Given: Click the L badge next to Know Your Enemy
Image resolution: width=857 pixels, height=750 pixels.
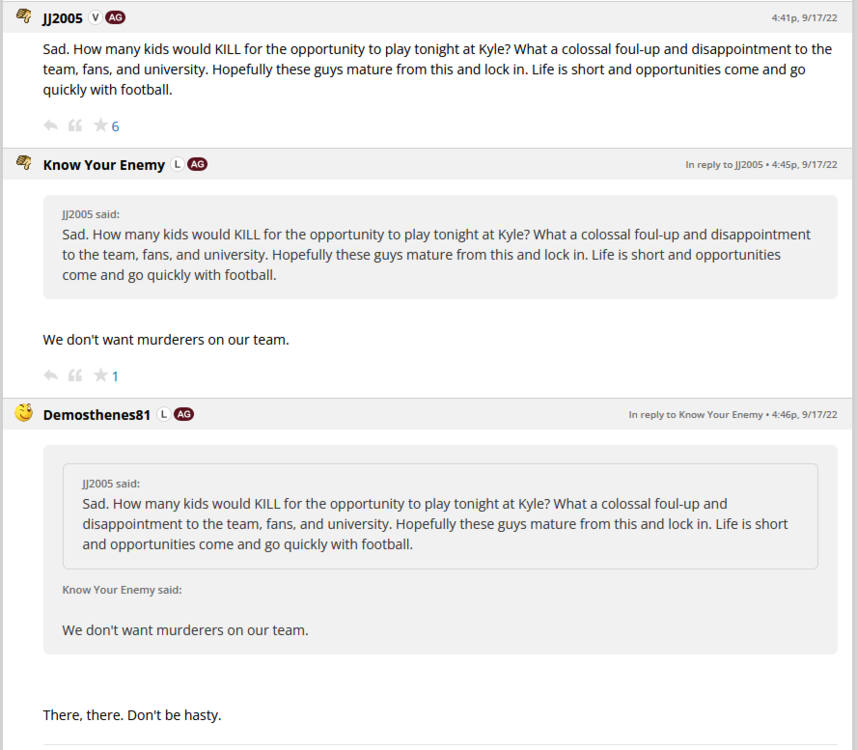Looking at the screenshot, I should (x=177, y=165).
